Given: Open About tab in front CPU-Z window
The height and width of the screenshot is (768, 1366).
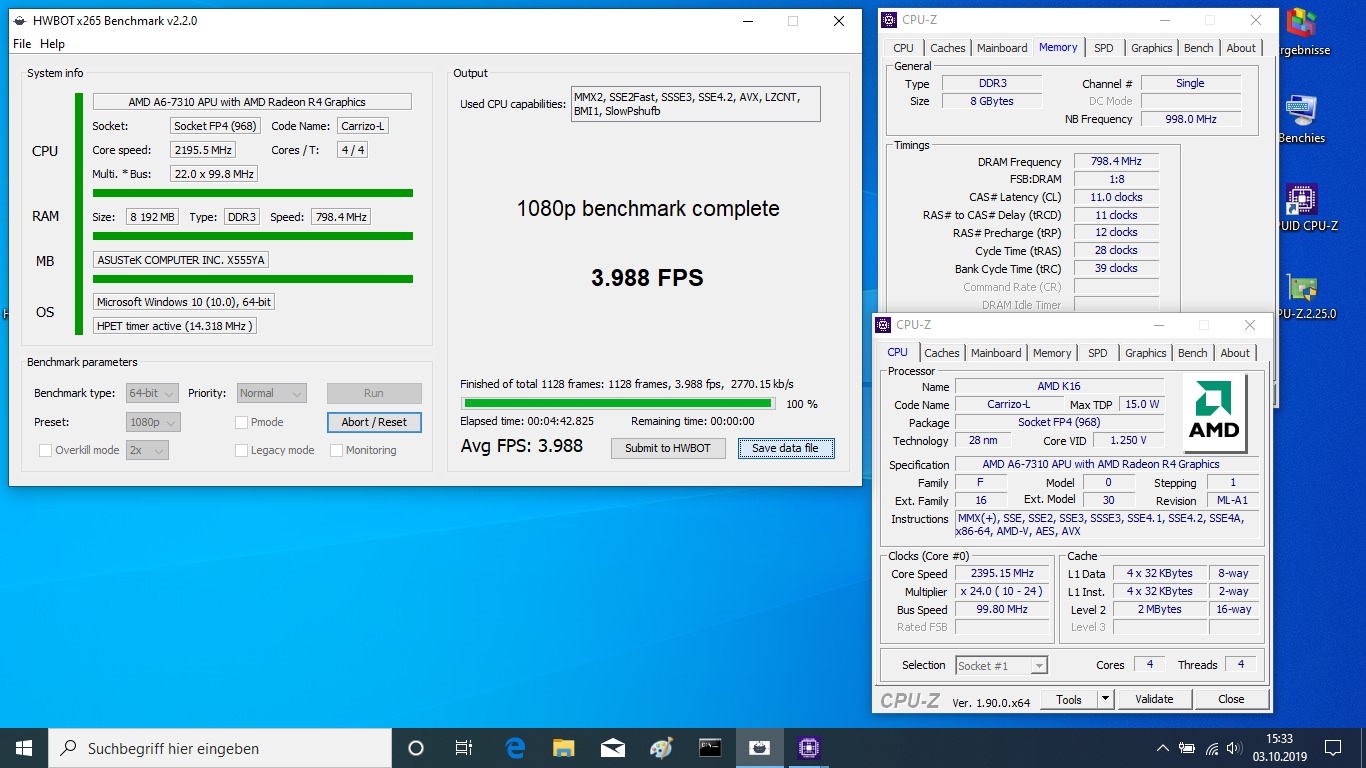Looking at the screenshot, I should click(1235, 353).
